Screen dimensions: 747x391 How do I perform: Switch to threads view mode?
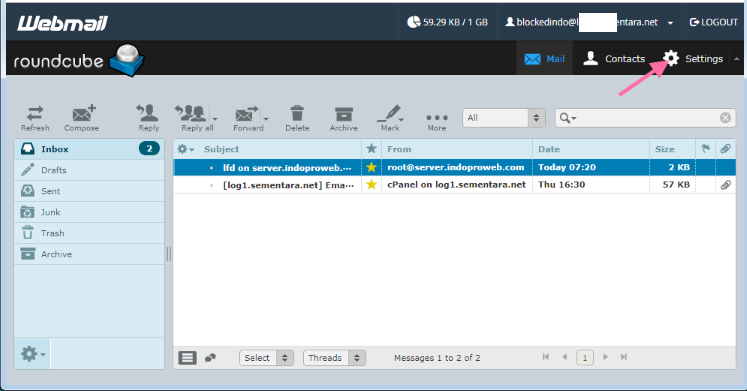(210, 358)
